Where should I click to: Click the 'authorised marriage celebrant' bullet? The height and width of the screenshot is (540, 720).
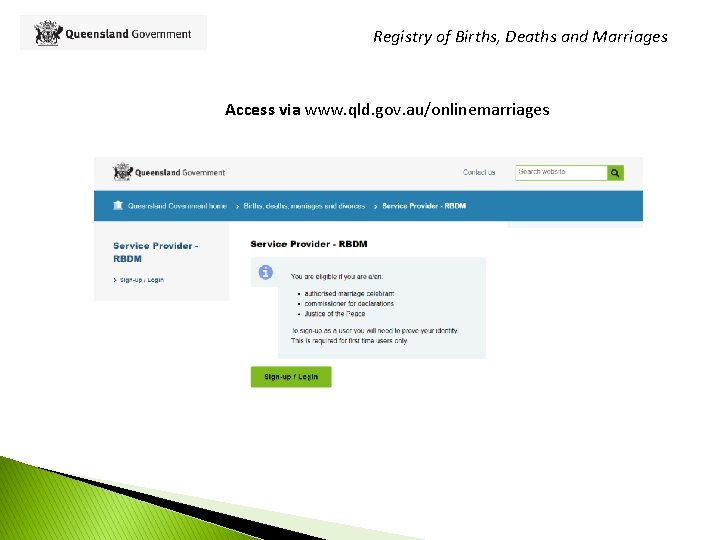click(x=349, y=293)
